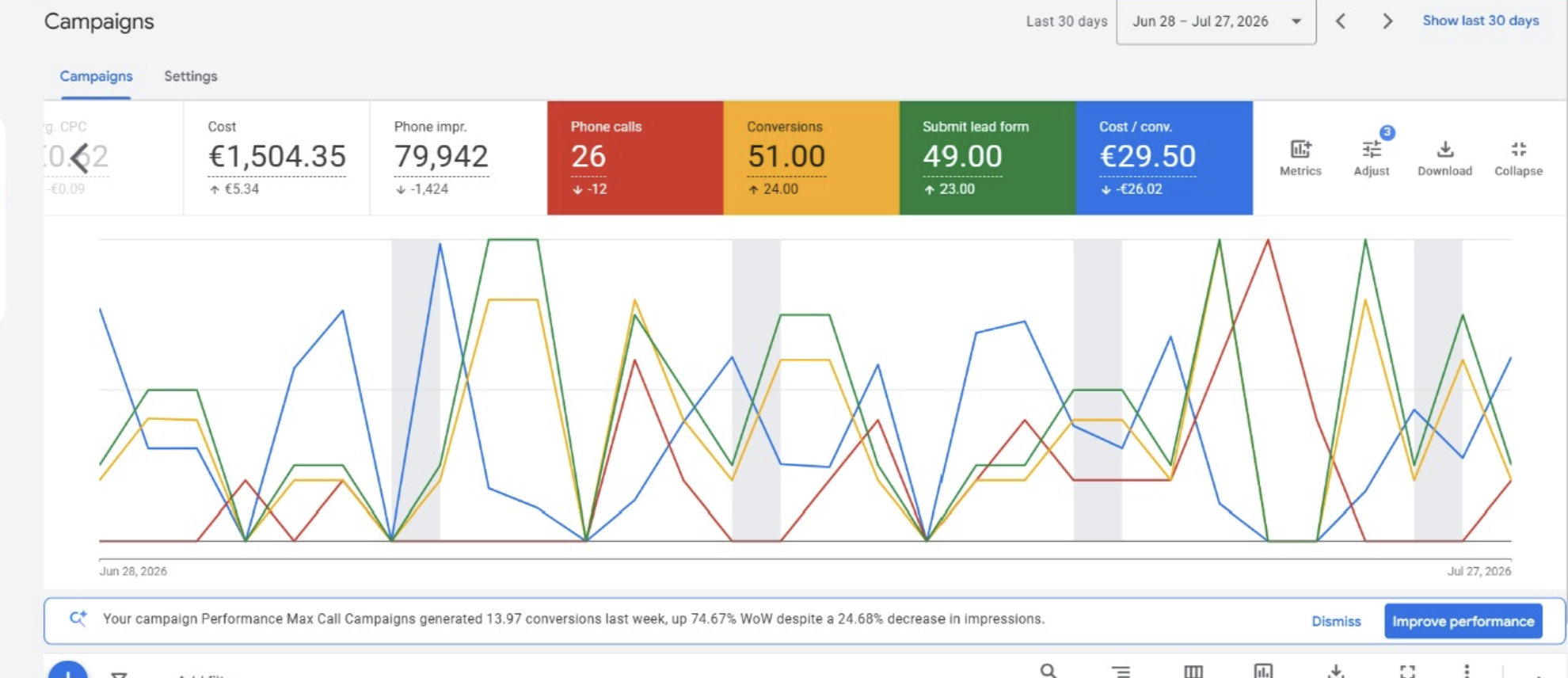Click the Campaigns page heading

pyautogui.click(x=99, y=21)
